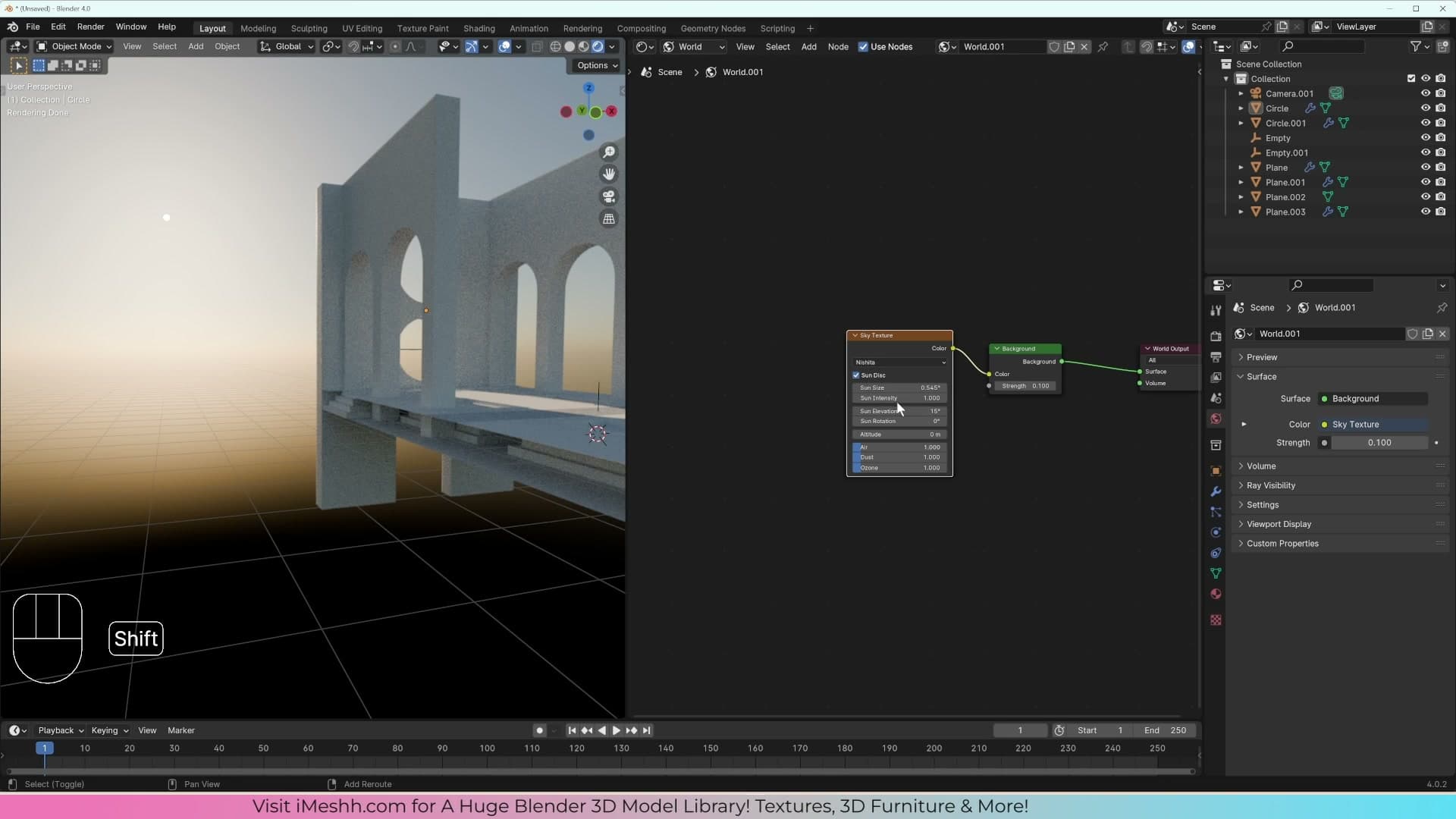Open the Output properties tab icon

point(1216,356)
